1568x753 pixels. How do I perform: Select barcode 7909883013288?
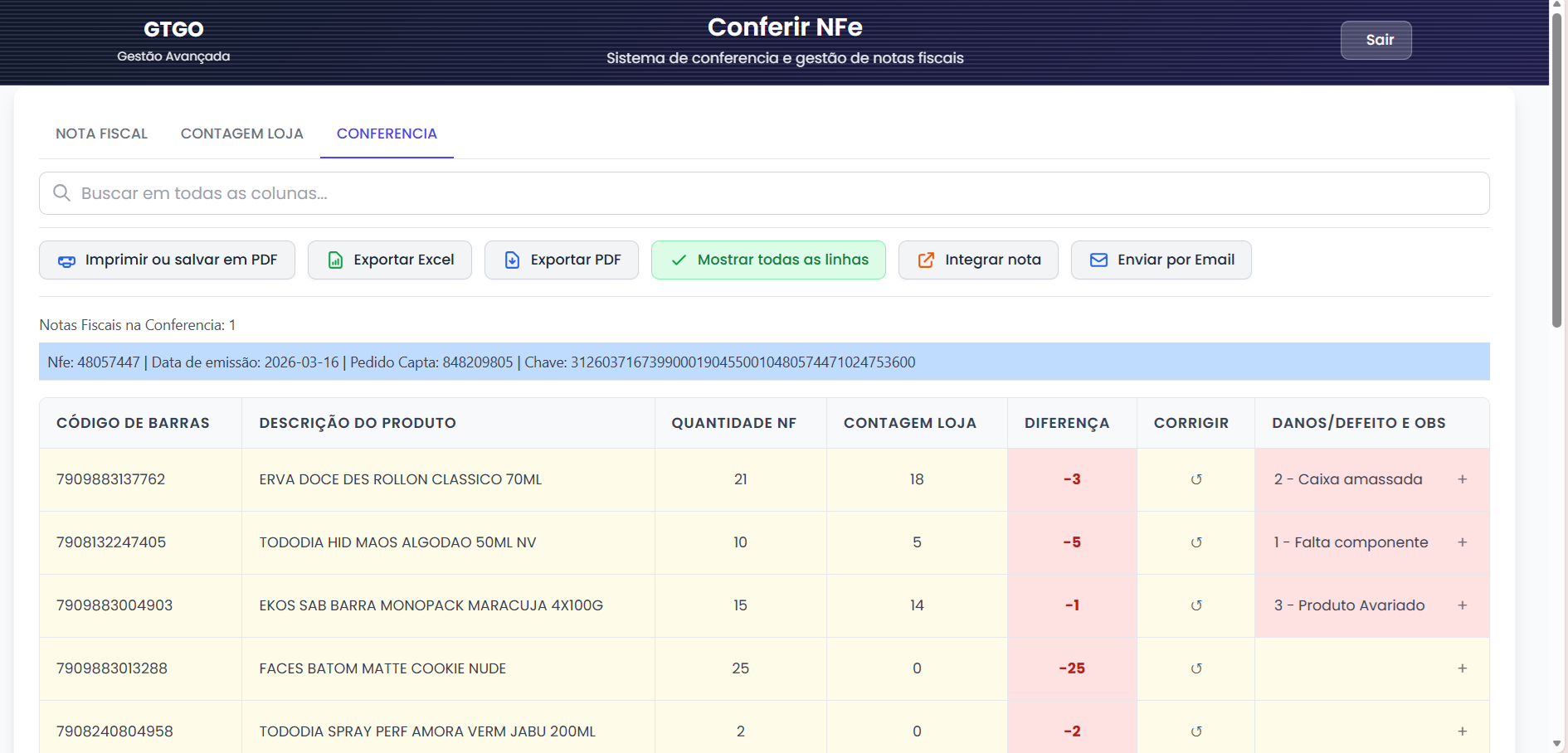pyautogui.click(x=112, y=668)
